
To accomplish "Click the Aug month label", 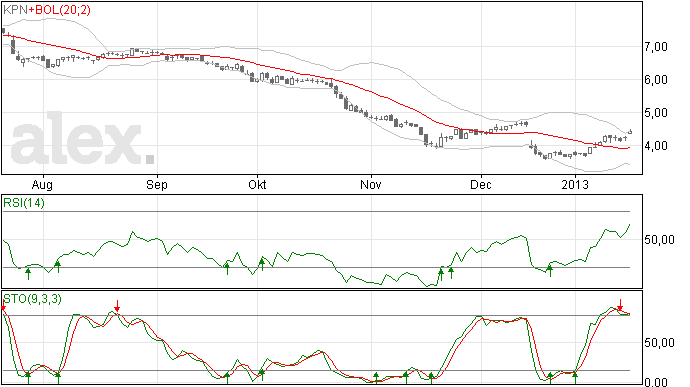I will point(42,185).
